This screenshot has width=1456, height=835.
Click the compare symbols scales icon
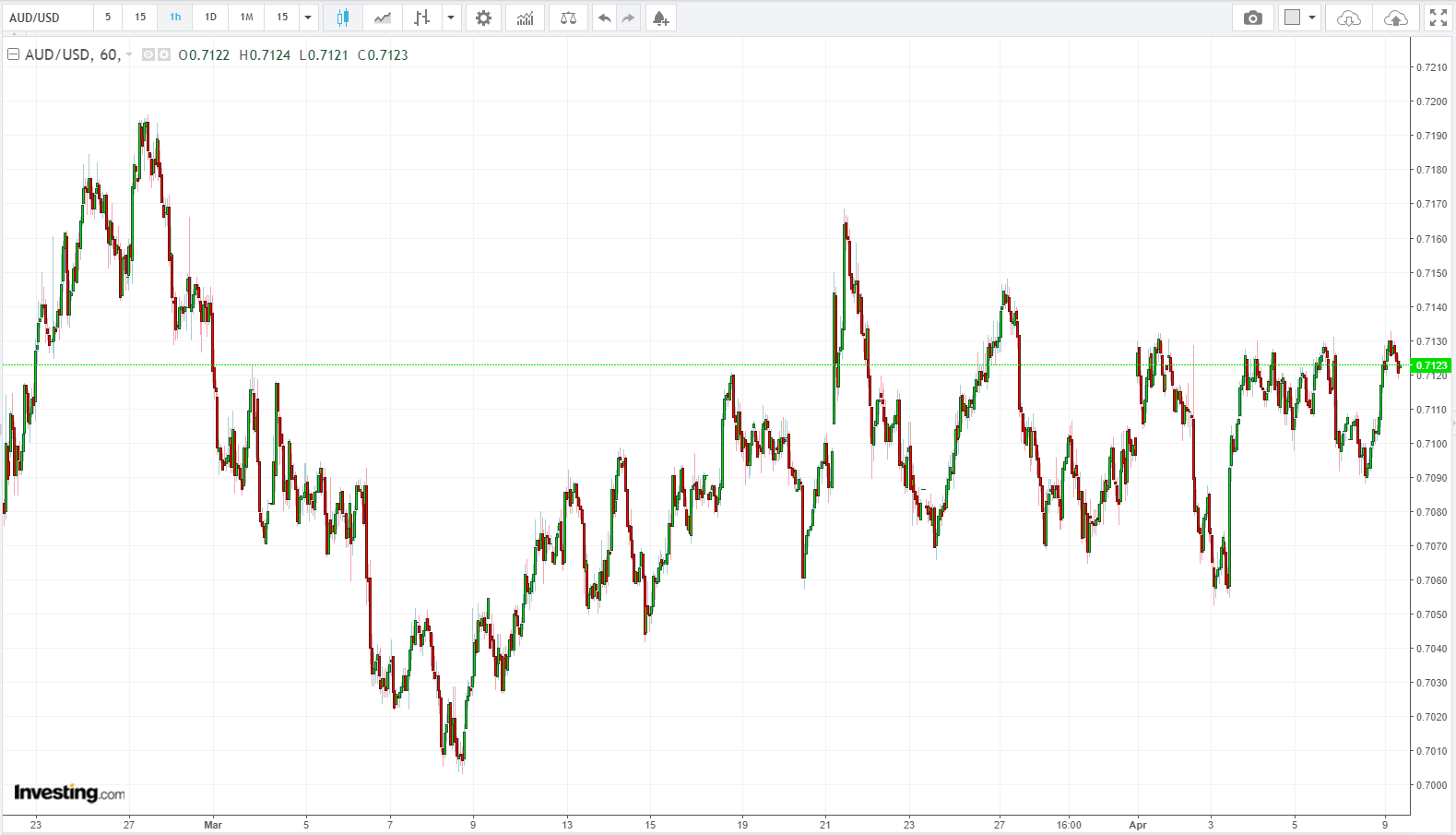click(568, 18)
